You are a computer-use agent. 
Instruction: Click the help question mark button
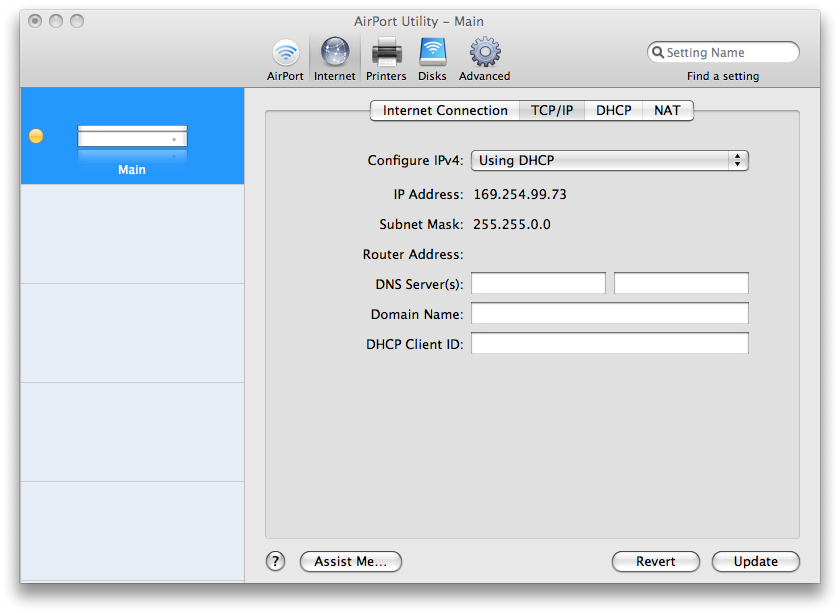pos(275,561)
